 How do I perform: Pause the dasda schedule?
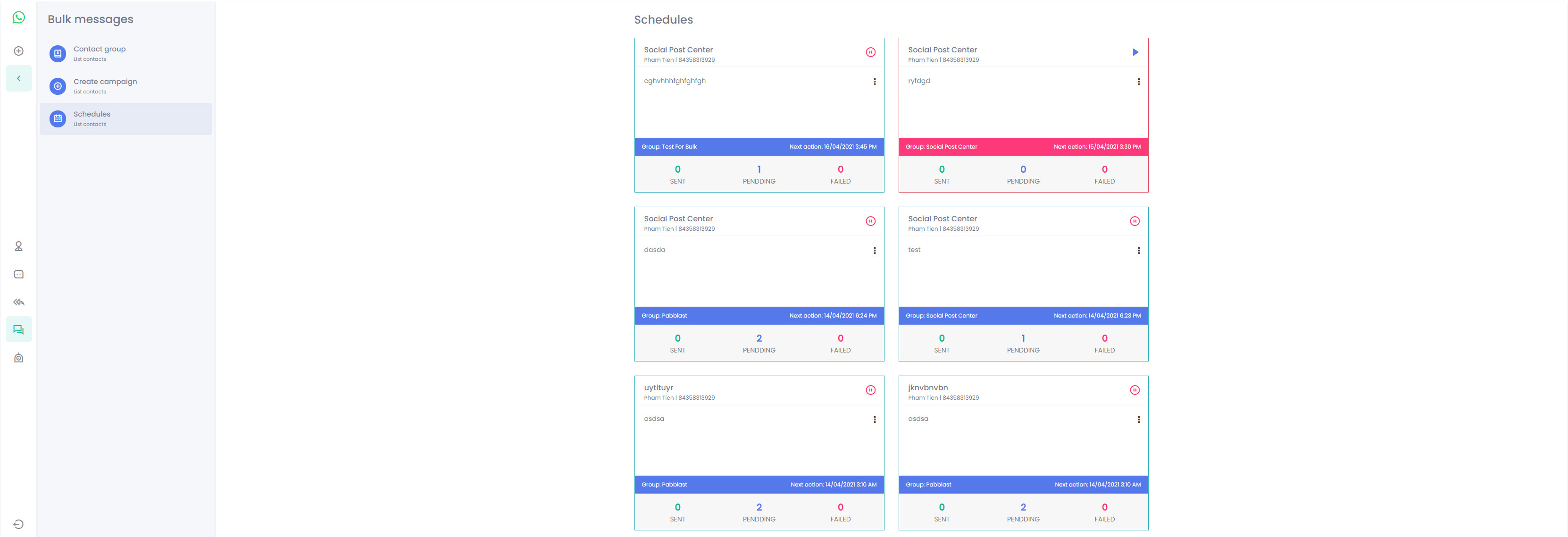(870, 222)
